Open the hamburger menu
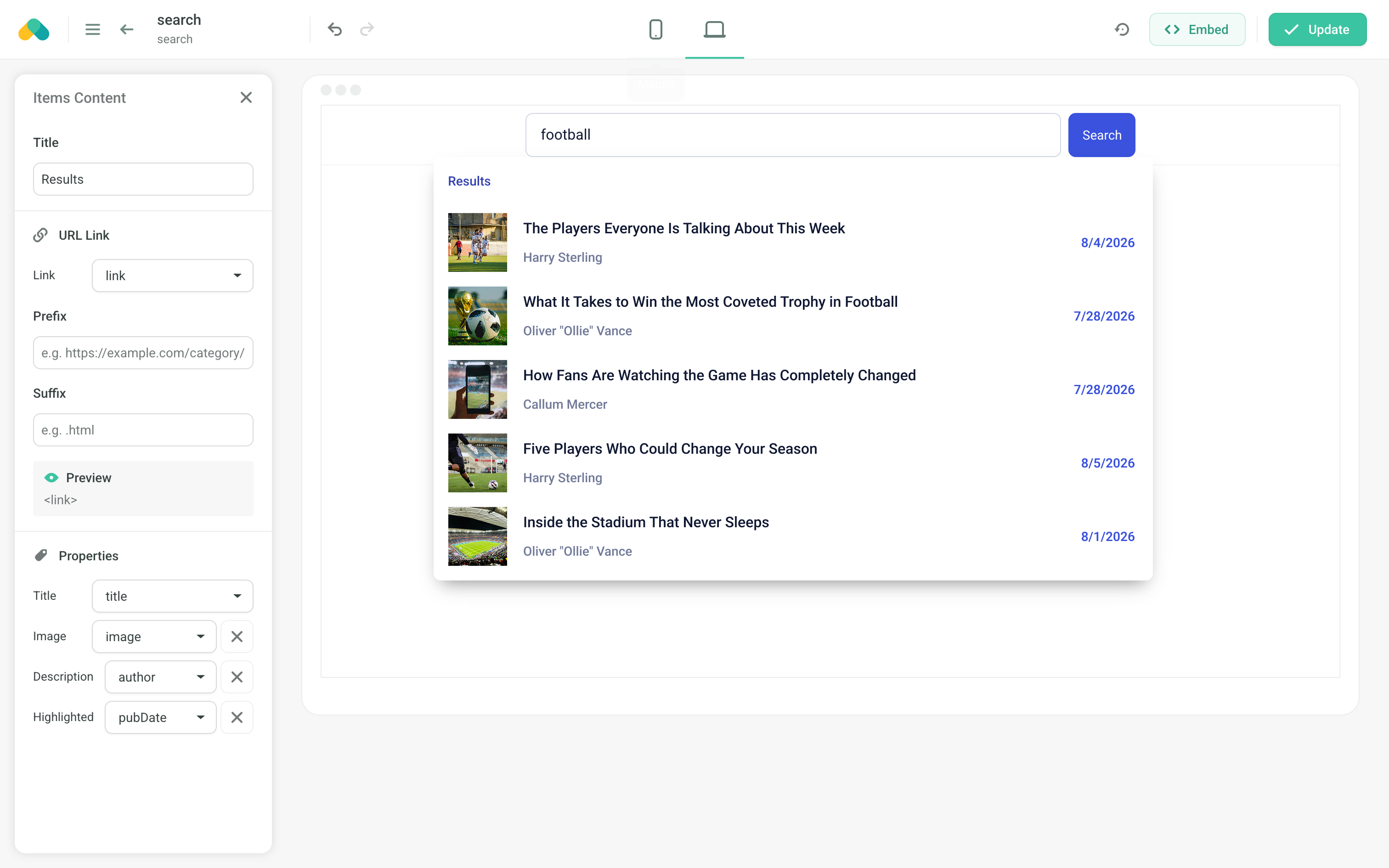The image size is (1389, 868). coord(92,29)
